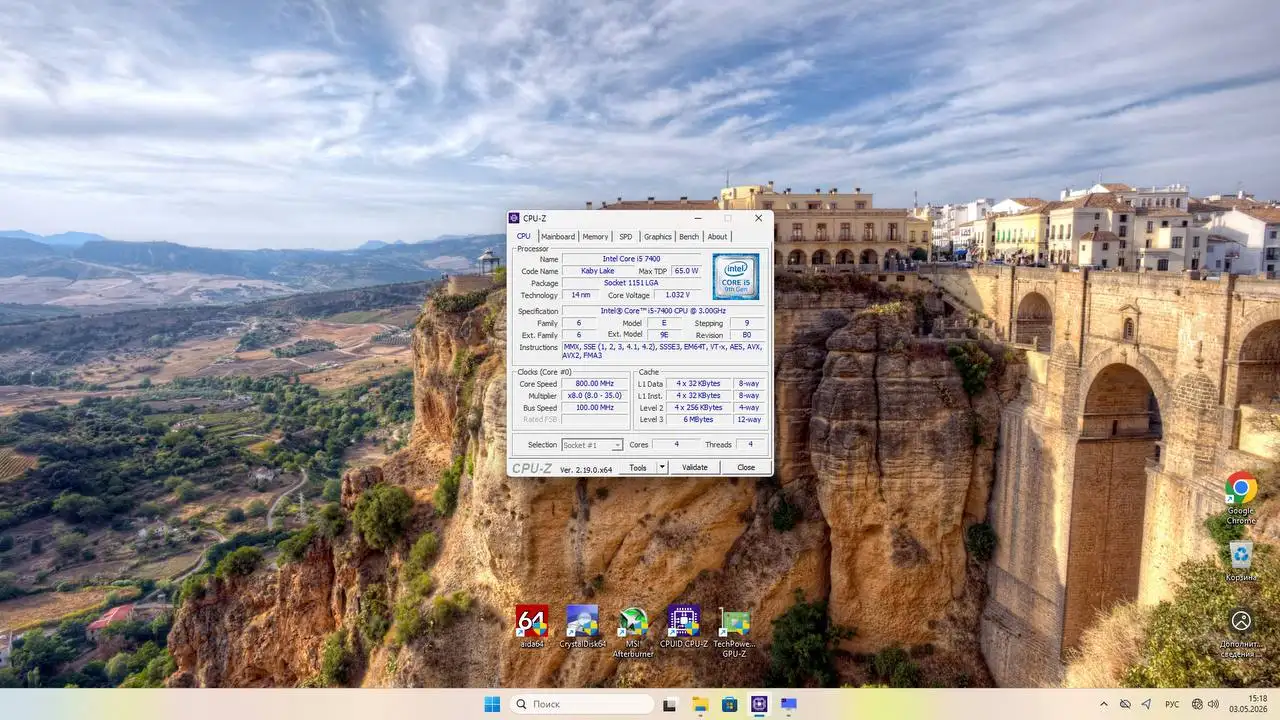
Task: Switch to the Memory tab
Action: (595, 237)
